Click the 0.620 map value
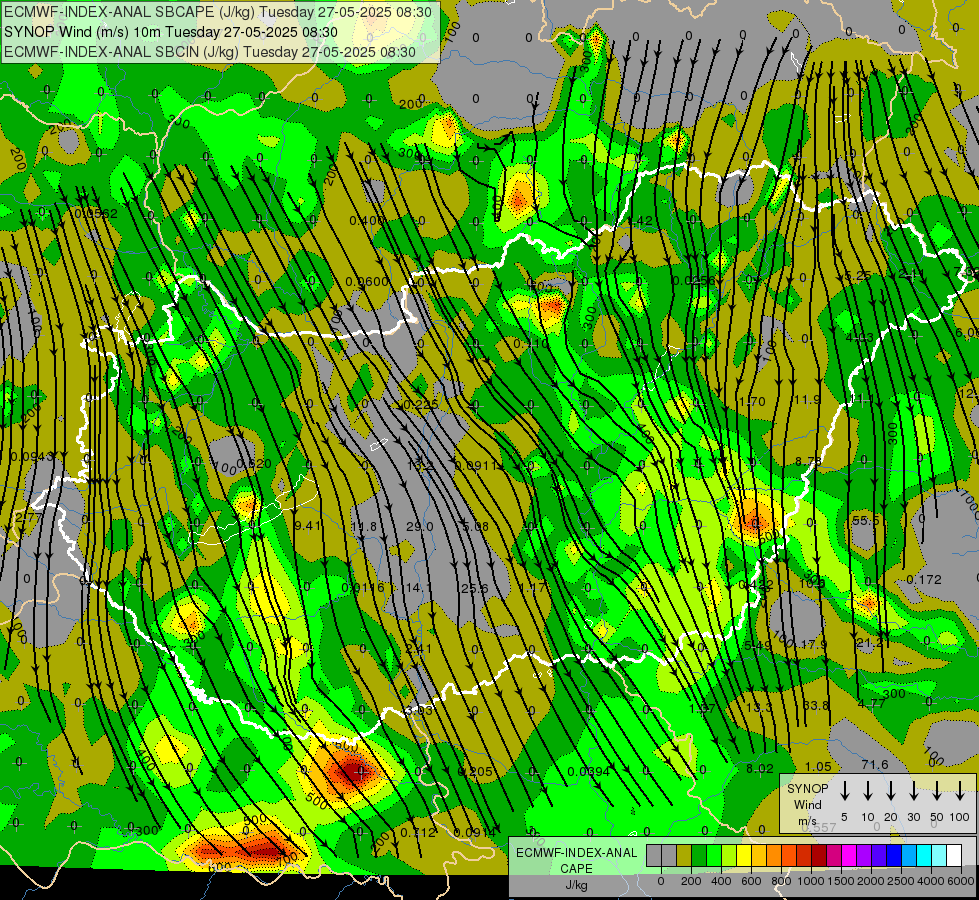The height and width of the screenshot is (900, 979). point(254,463)
